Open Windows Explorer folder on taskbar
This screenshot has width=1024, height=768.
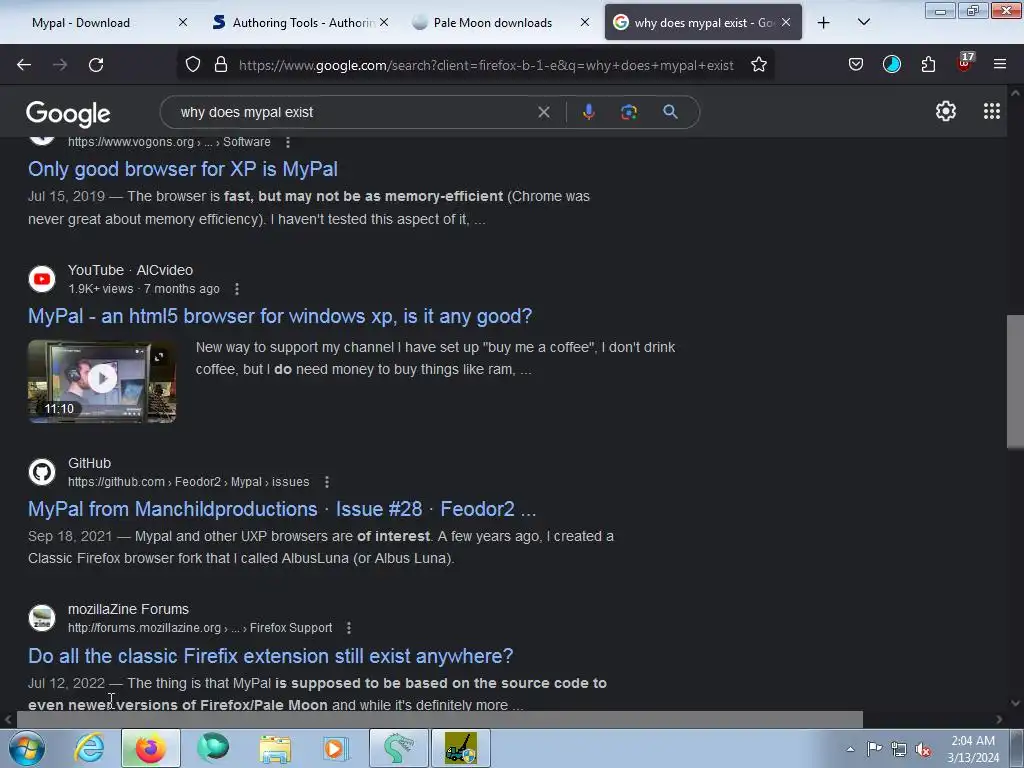pos(275,748)
